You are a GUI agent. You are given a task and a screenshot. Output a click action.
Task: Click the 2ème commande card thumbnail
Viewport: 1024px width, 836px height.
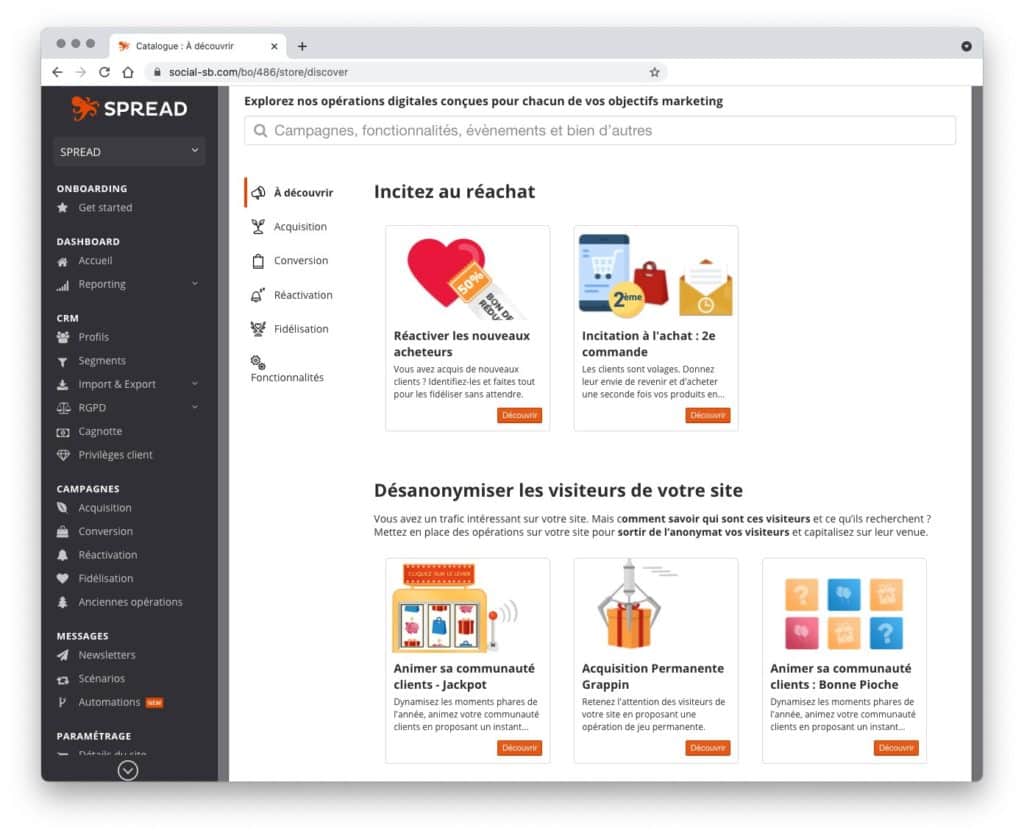coord(656,277)
